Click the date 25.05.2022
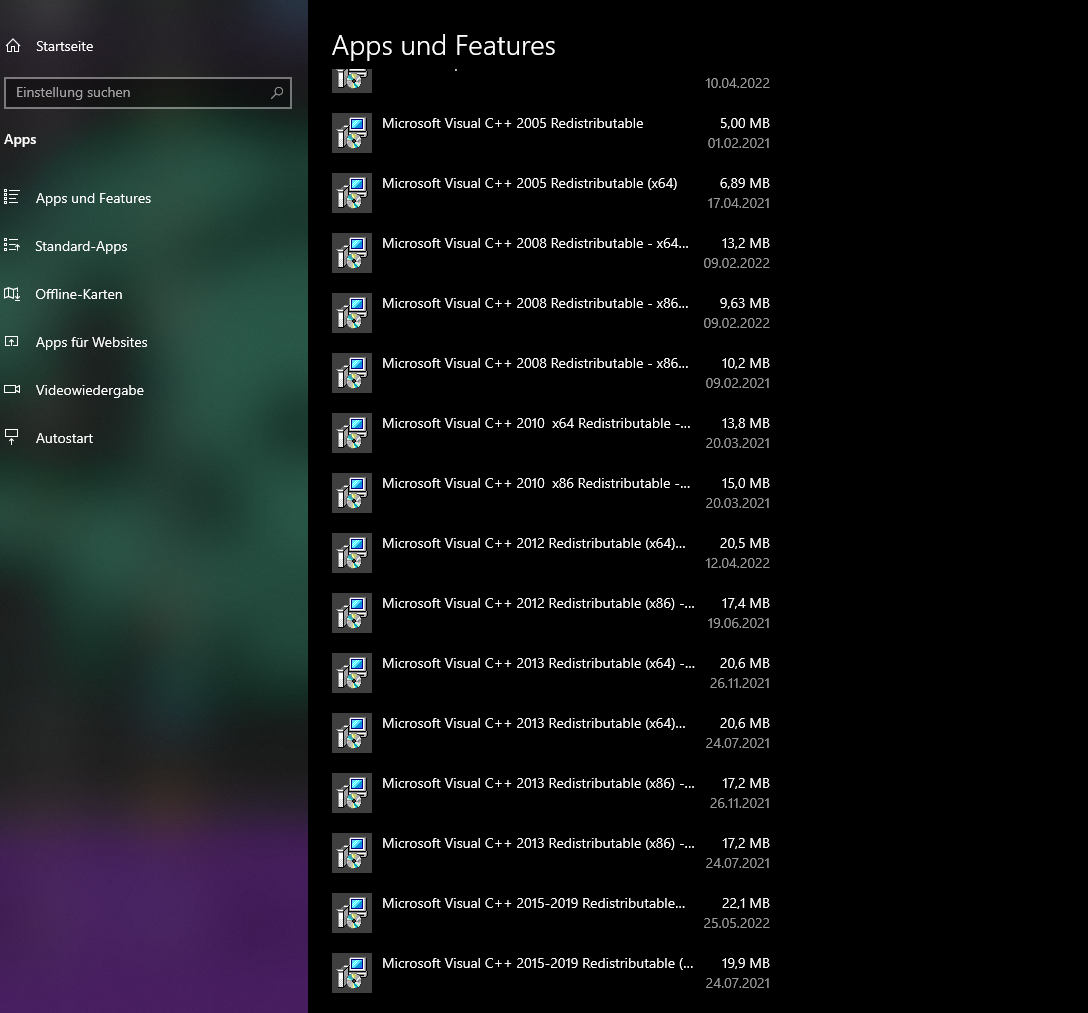Screen dimensions: 1088x1013 pos(736,923)
